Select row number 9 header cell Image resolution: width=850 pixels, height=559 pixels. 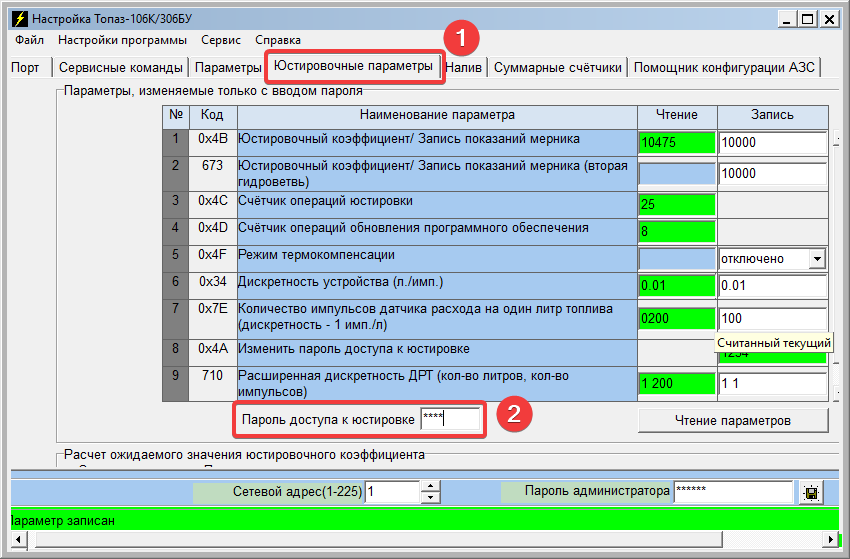[176, 384]
